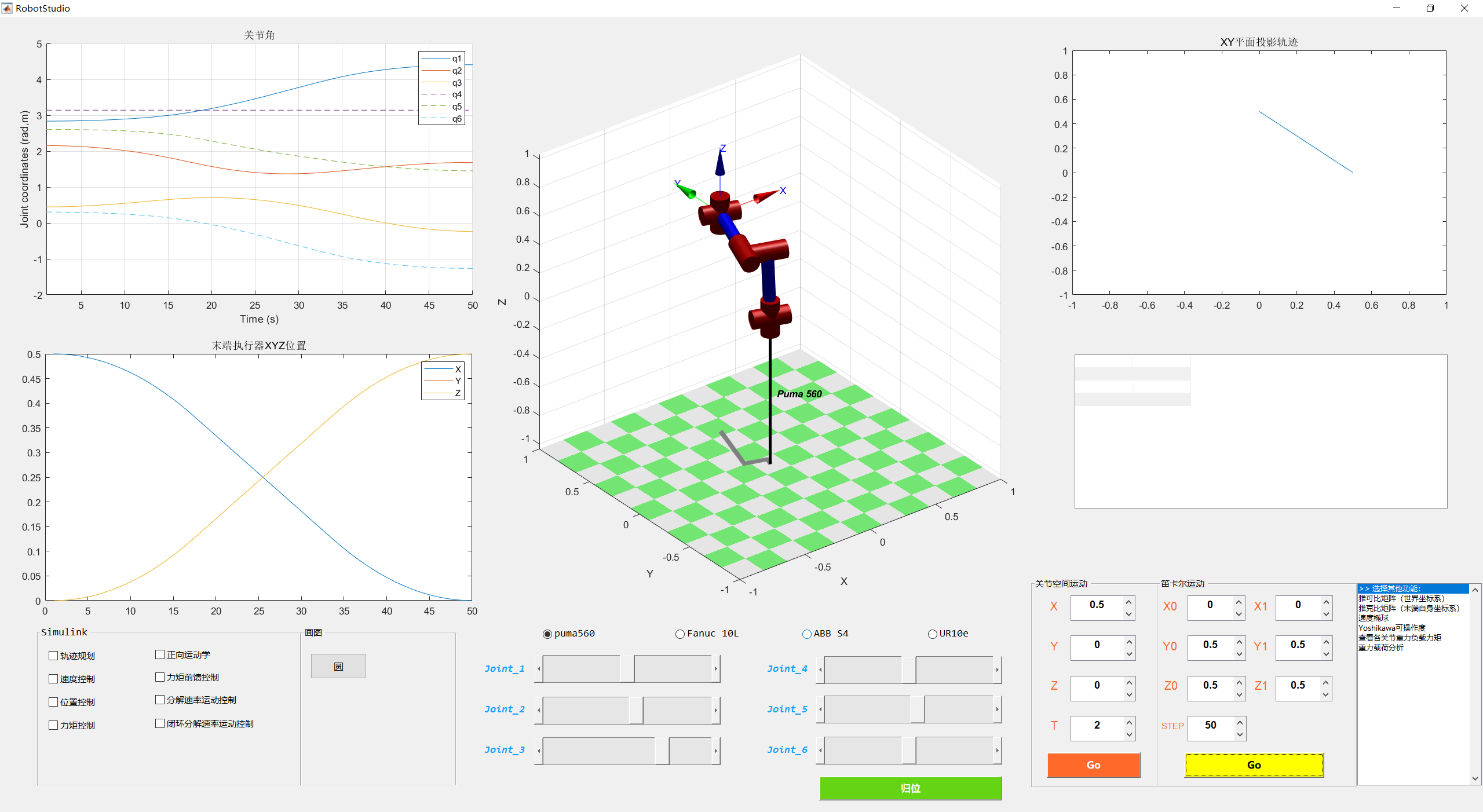The width and height of the screenshot is (1483, 812).
Task: Enable the 轨迹规划 Simulink checkbox
Action: click(53, 655)
